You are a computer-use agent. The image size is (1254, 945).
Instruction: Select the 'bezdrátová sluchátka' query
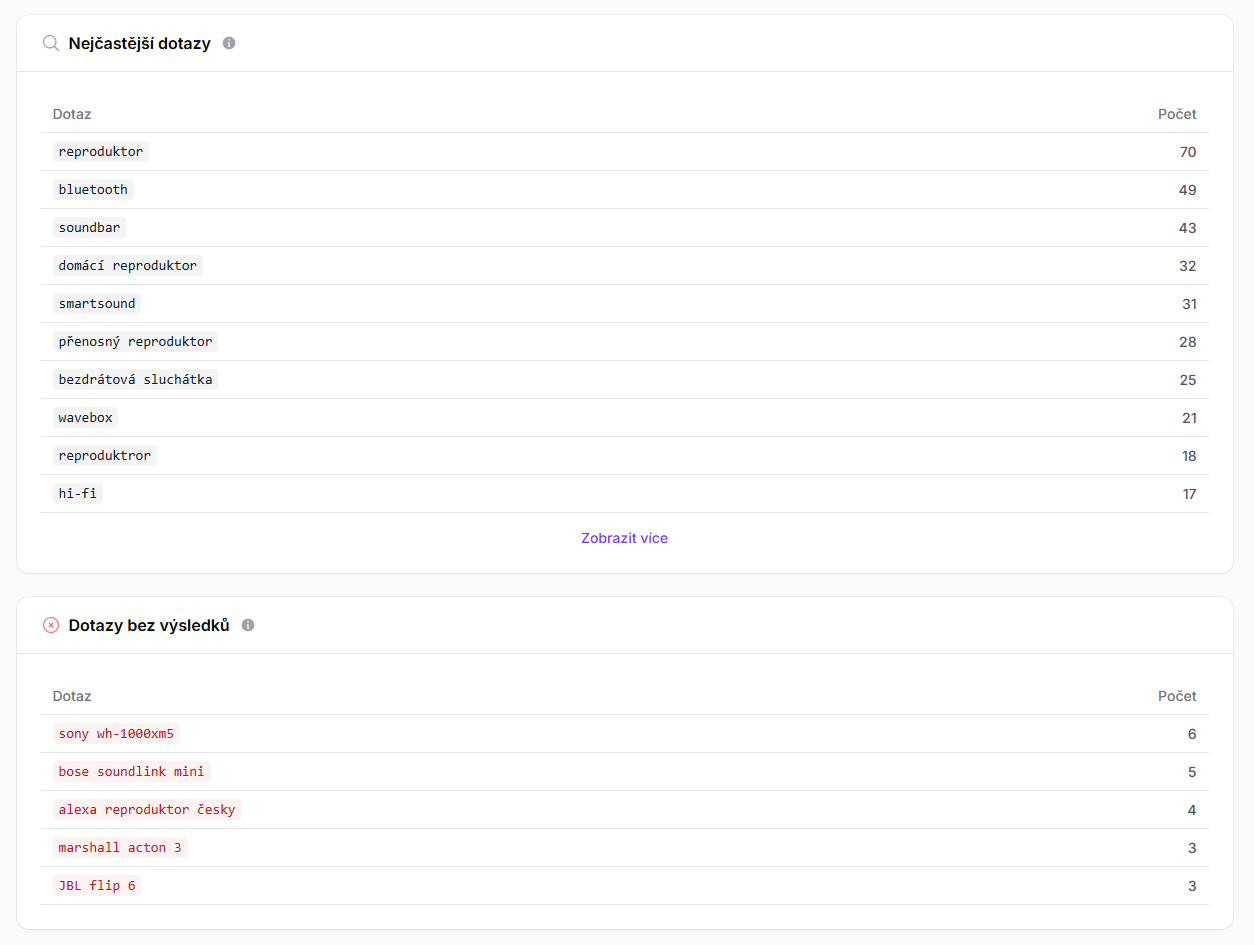pos(135,380)
